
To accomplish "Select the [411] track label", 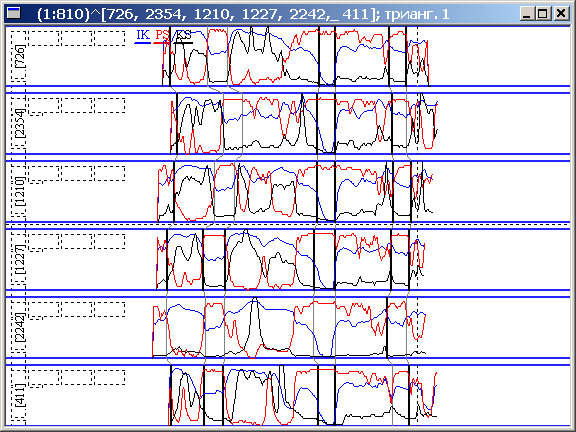I will pyautogui.click(x=21, y=395).
